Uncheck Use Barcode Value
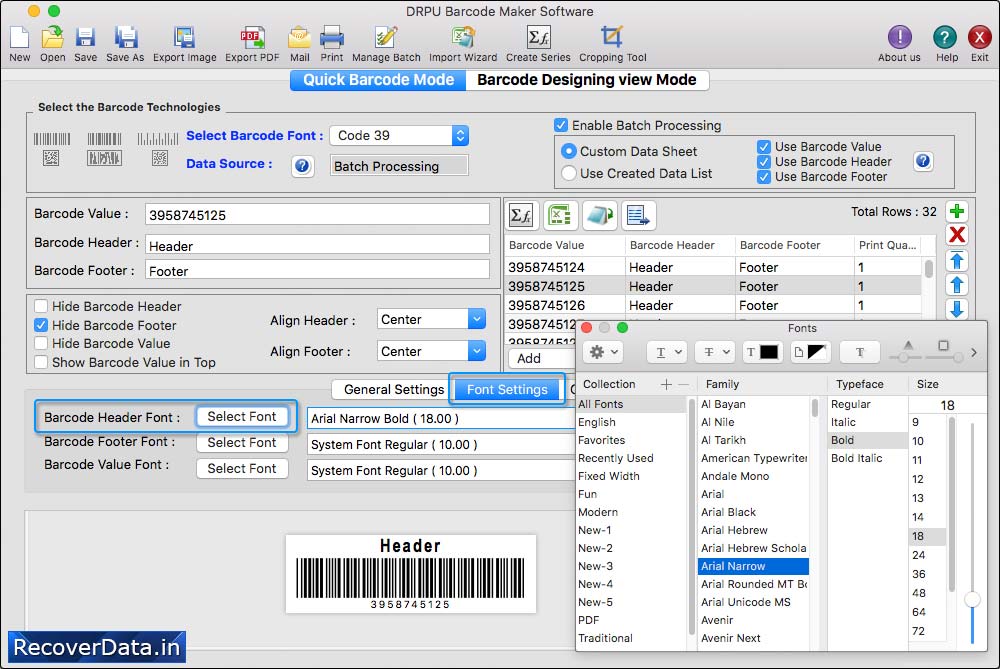Screen dimensions: 1000x669 (764, 147)
